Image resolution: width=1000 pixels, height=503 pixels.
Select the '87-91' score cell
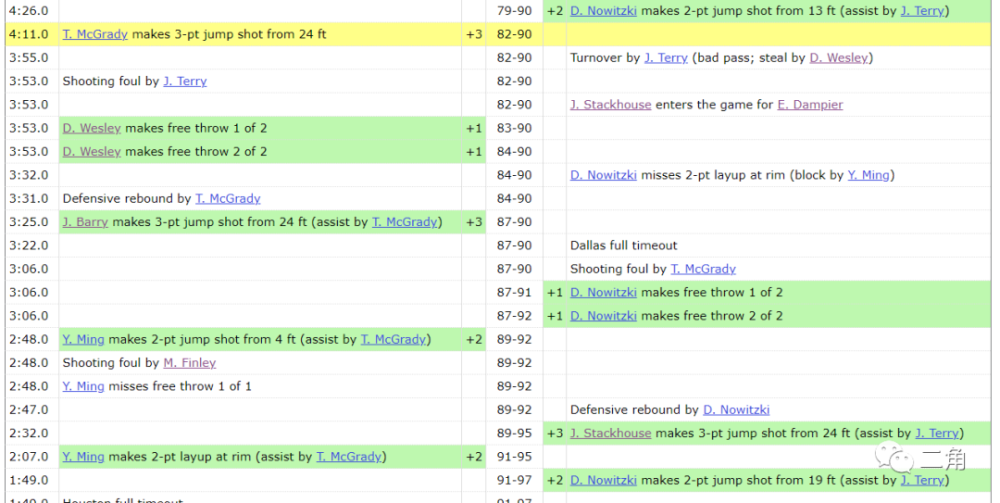[x=514, y=293]
